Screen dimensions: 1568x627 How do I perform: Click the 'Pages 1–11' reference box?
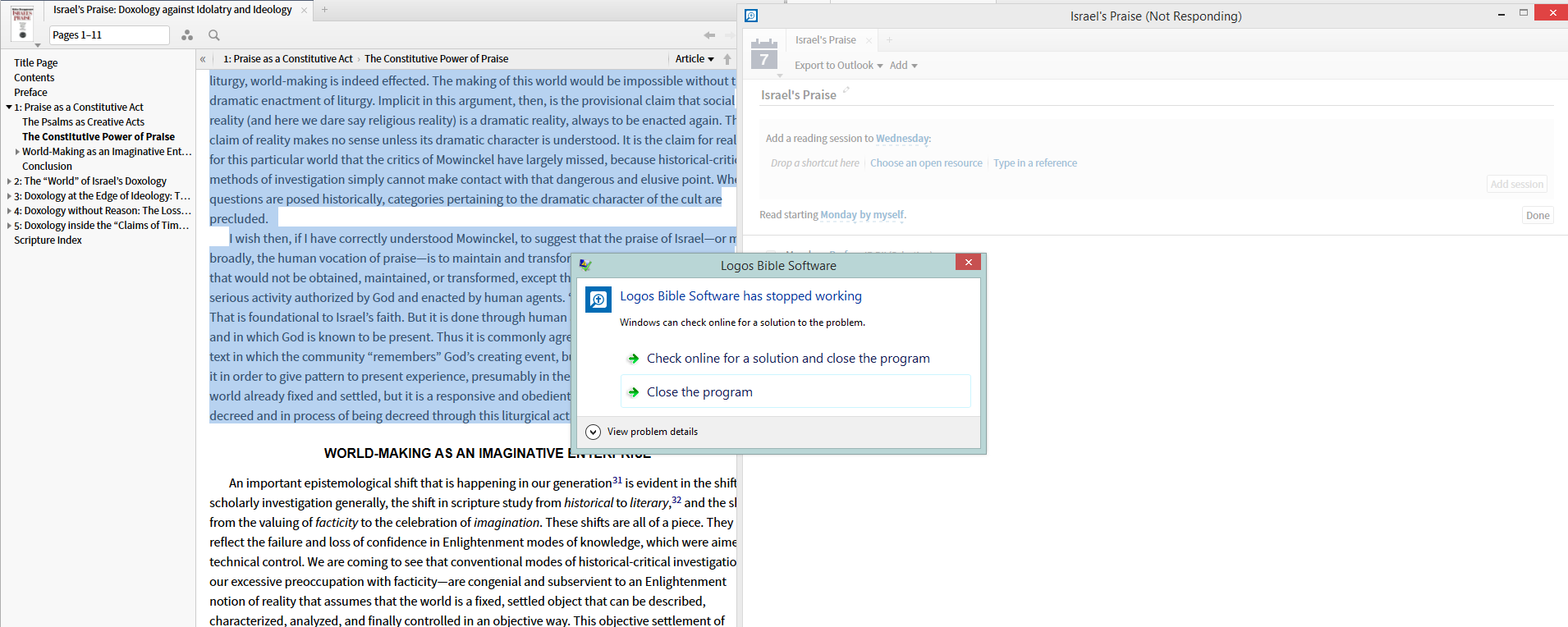coord(109,35)
